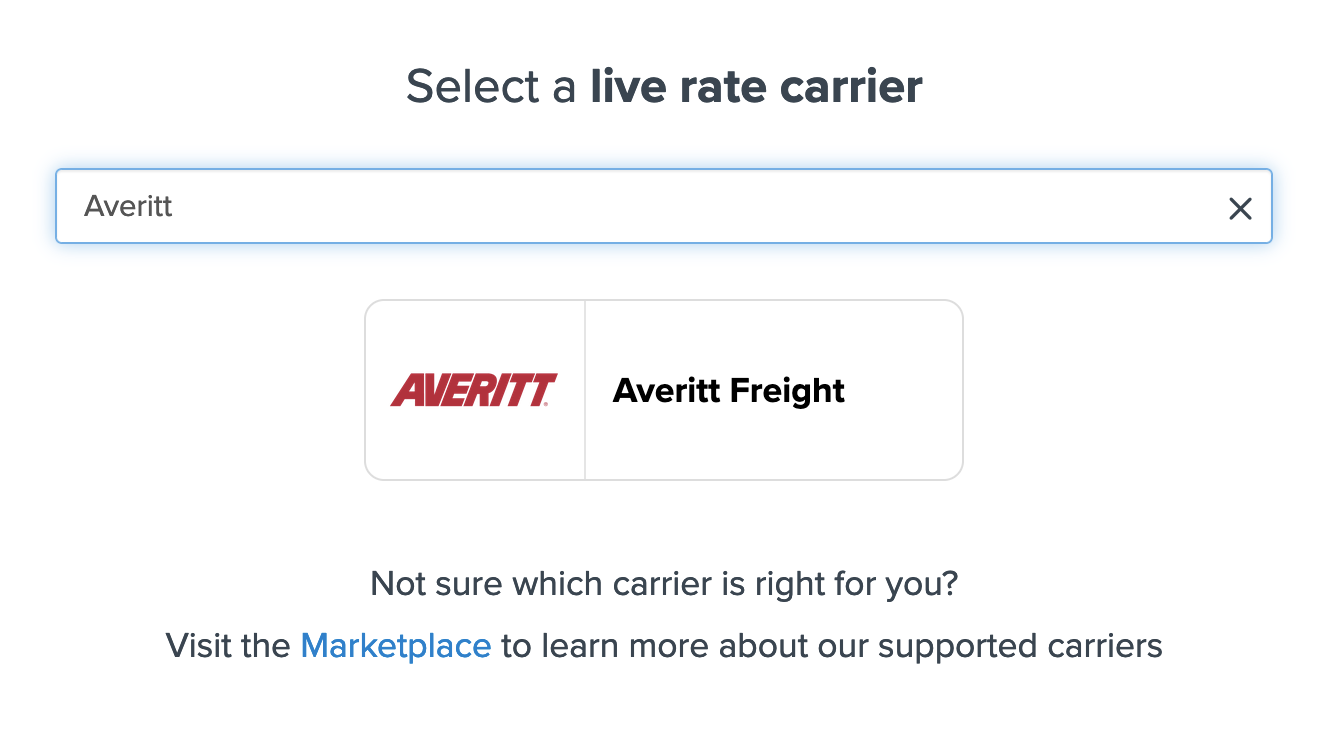Click the "Not sure which carrier" prompt text

tap(540, 583)
